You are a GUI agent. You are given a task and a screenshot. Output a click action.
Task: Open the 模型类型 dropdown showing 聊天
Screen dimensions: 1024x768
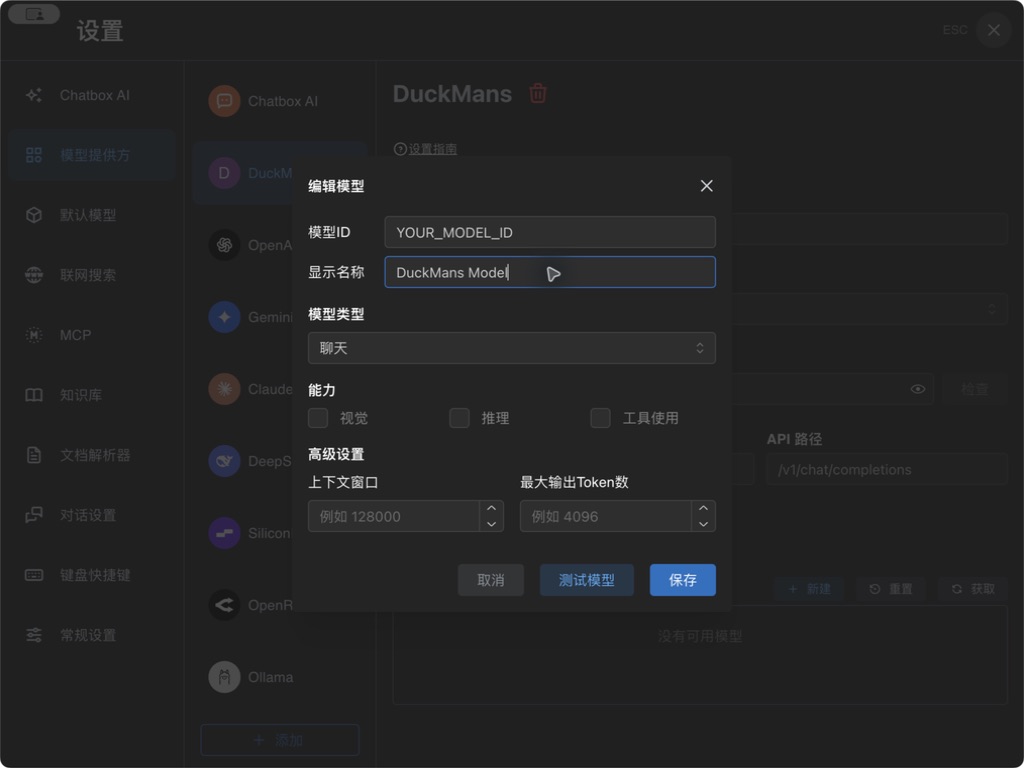point(512,348)
